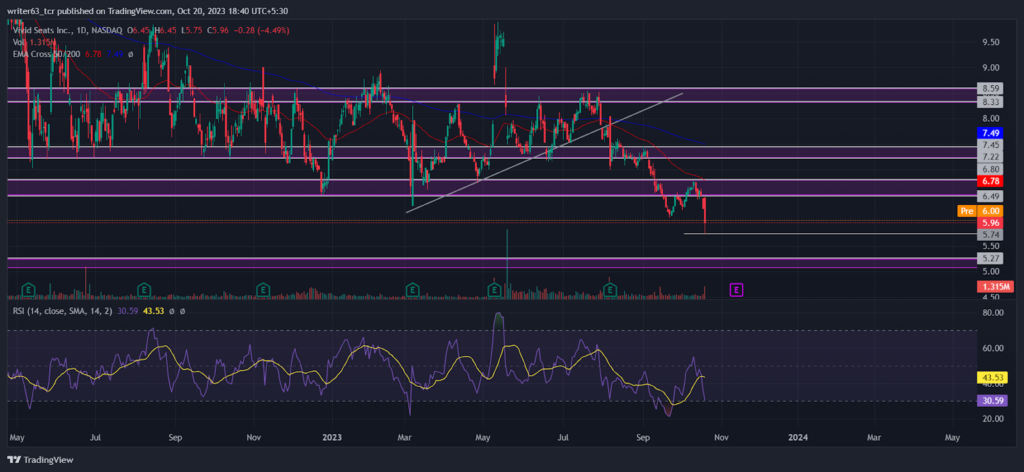Click the blue 7.49 EMA price label
The width and height of the screenshot is (1024, 472).
click(990, 133)
